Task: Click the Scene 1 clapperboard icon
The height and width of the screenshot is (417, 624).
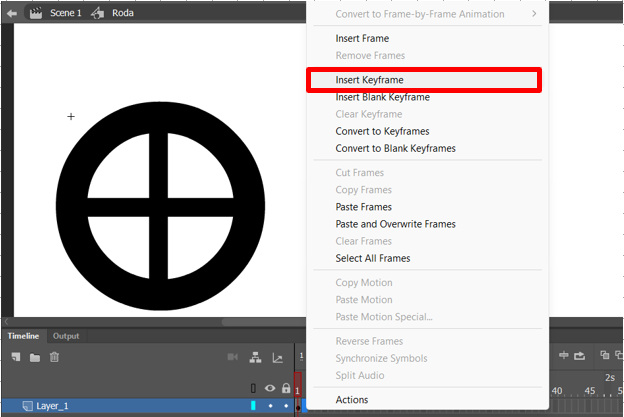Action: pos(36,13)
